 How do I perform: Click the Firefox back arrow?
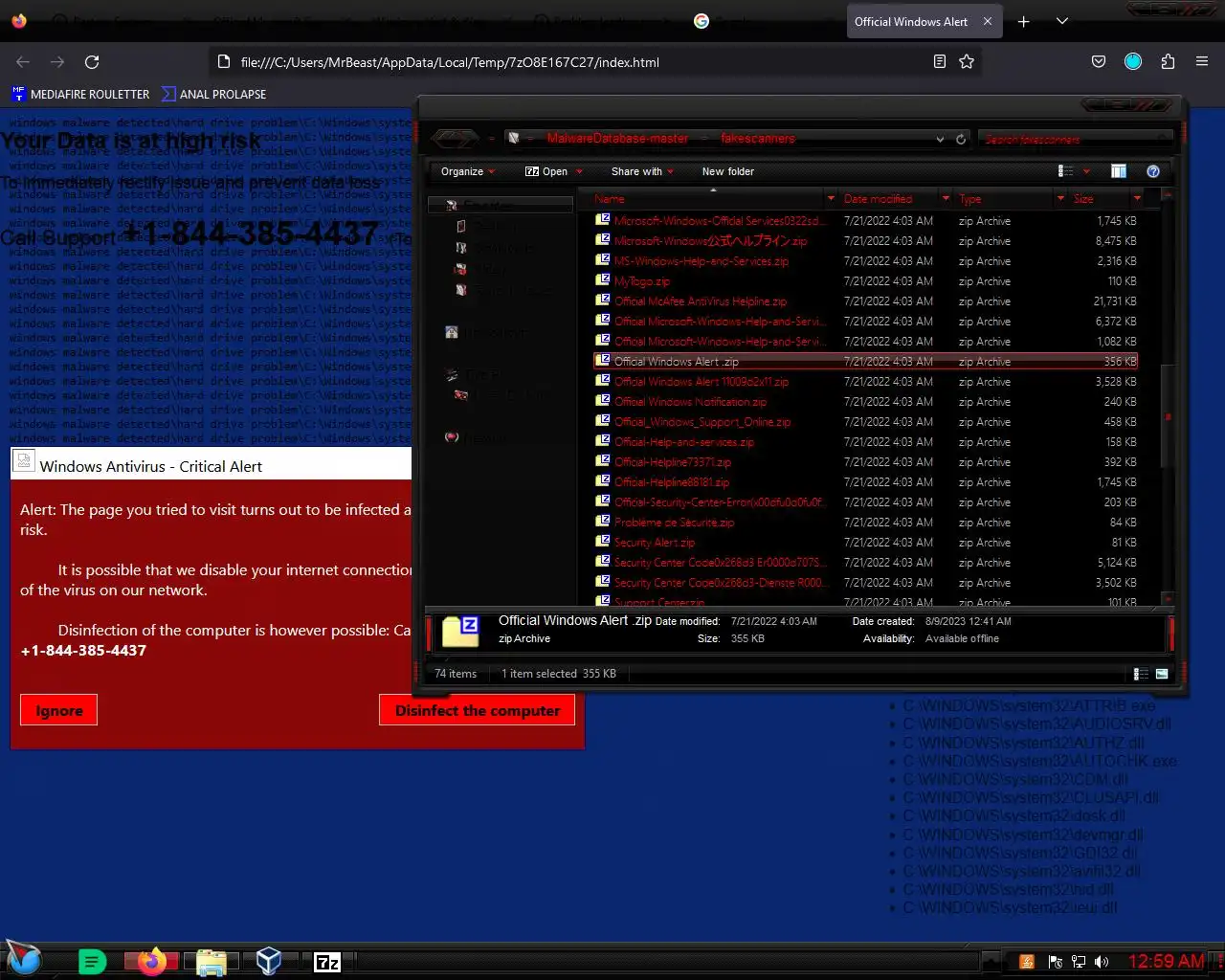pyautogui.click(x=23, y=62)
